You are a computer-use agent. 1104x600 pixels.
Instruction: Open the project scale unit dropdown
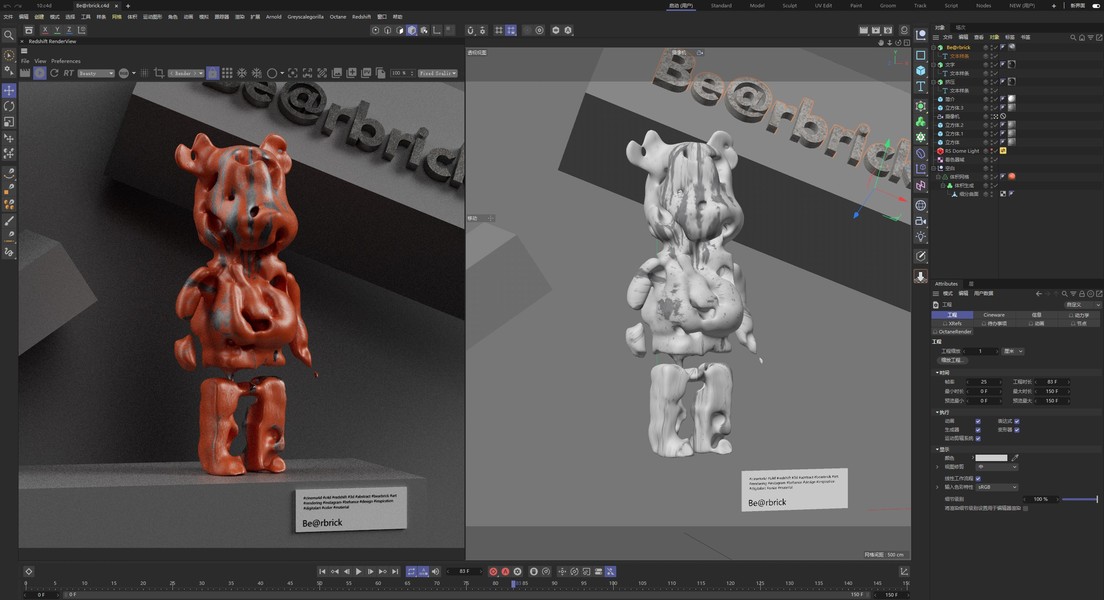(1013, 351)
